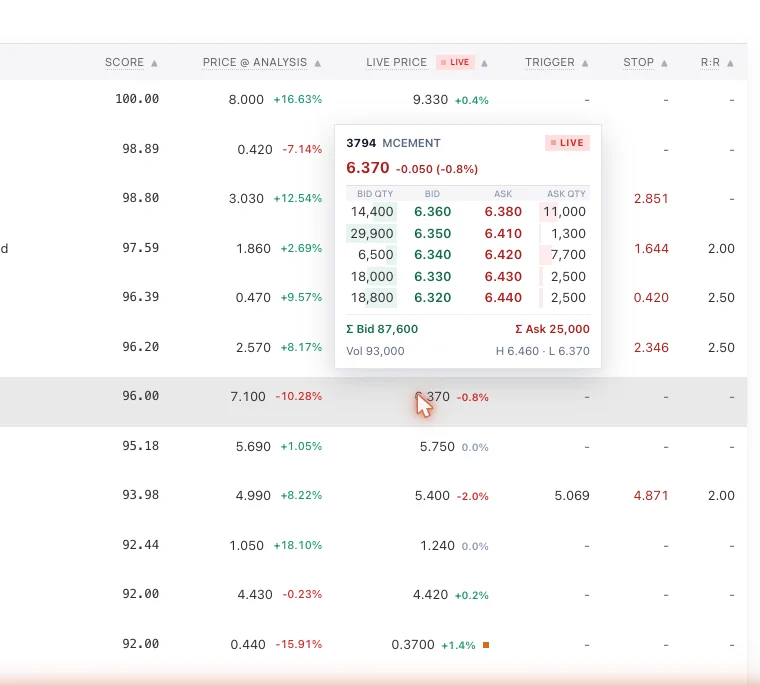760x686 pixels.
Task: Click the score 92.44 cell
Action: coord(141,545)
